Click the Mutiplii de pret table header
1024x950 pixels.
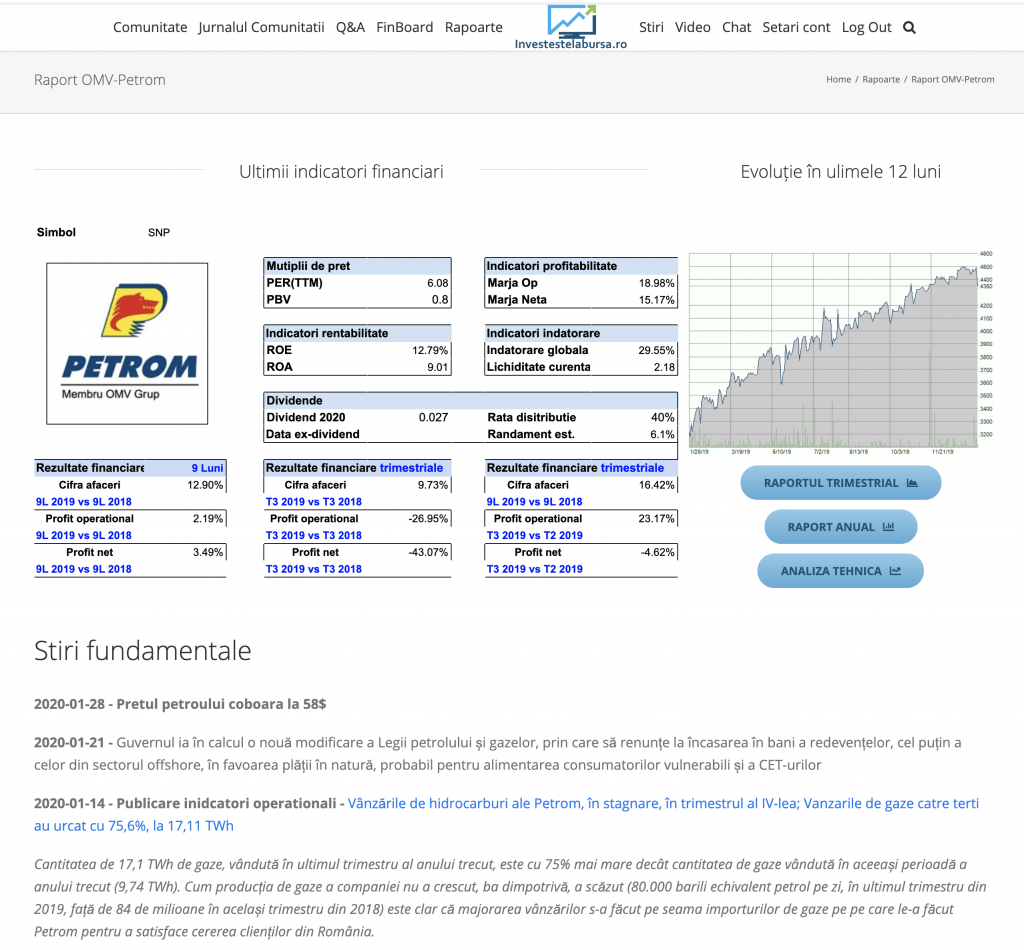click(357, 266)
